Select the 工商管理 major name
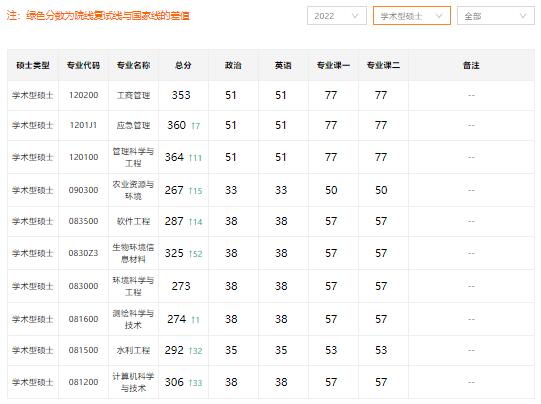Image resolution: width=541 pixels, height=404 pixels. (x=133, y=95)
